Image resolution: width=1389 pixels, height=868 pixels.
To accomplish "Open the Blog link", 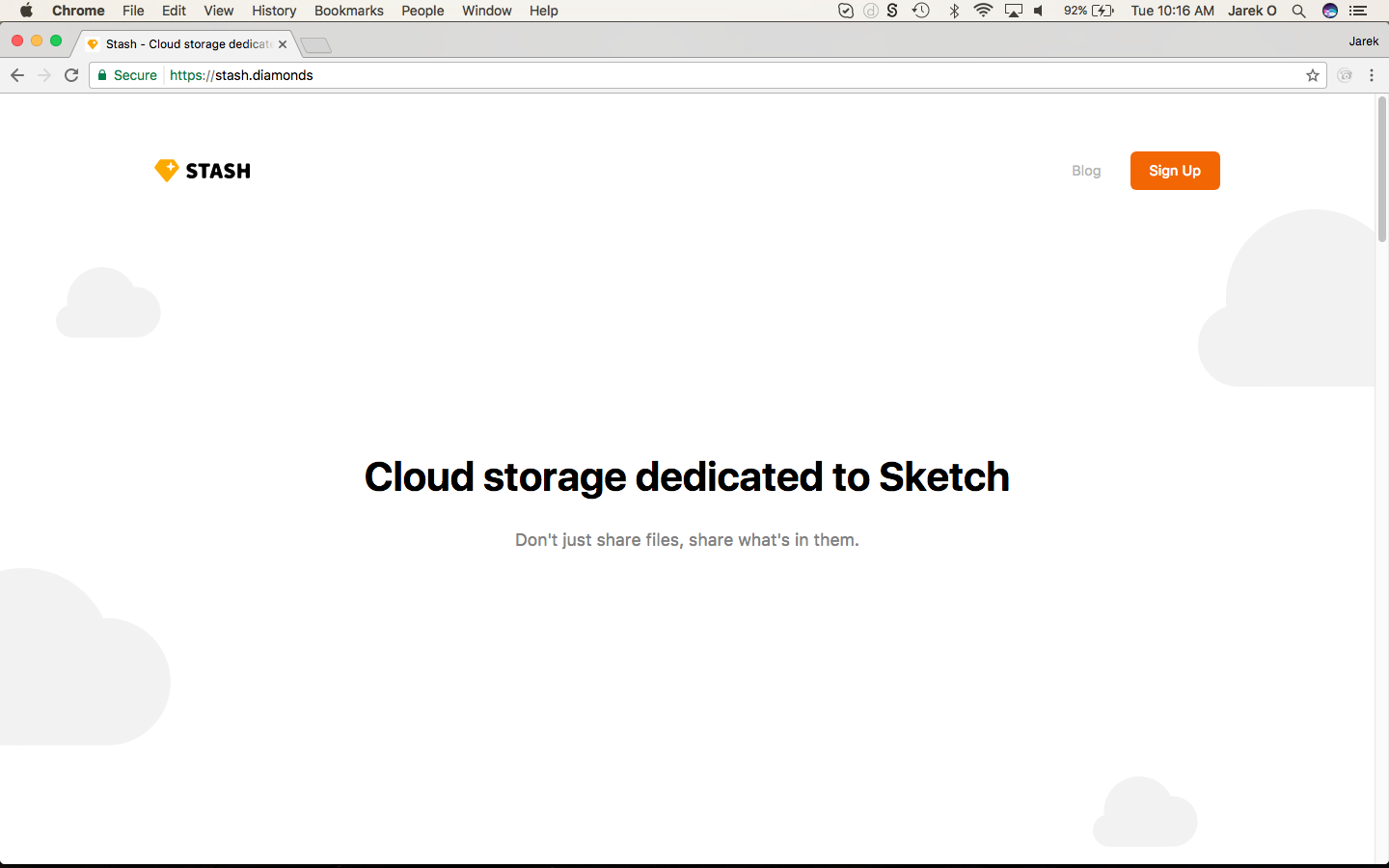I will pos(1085,171).
